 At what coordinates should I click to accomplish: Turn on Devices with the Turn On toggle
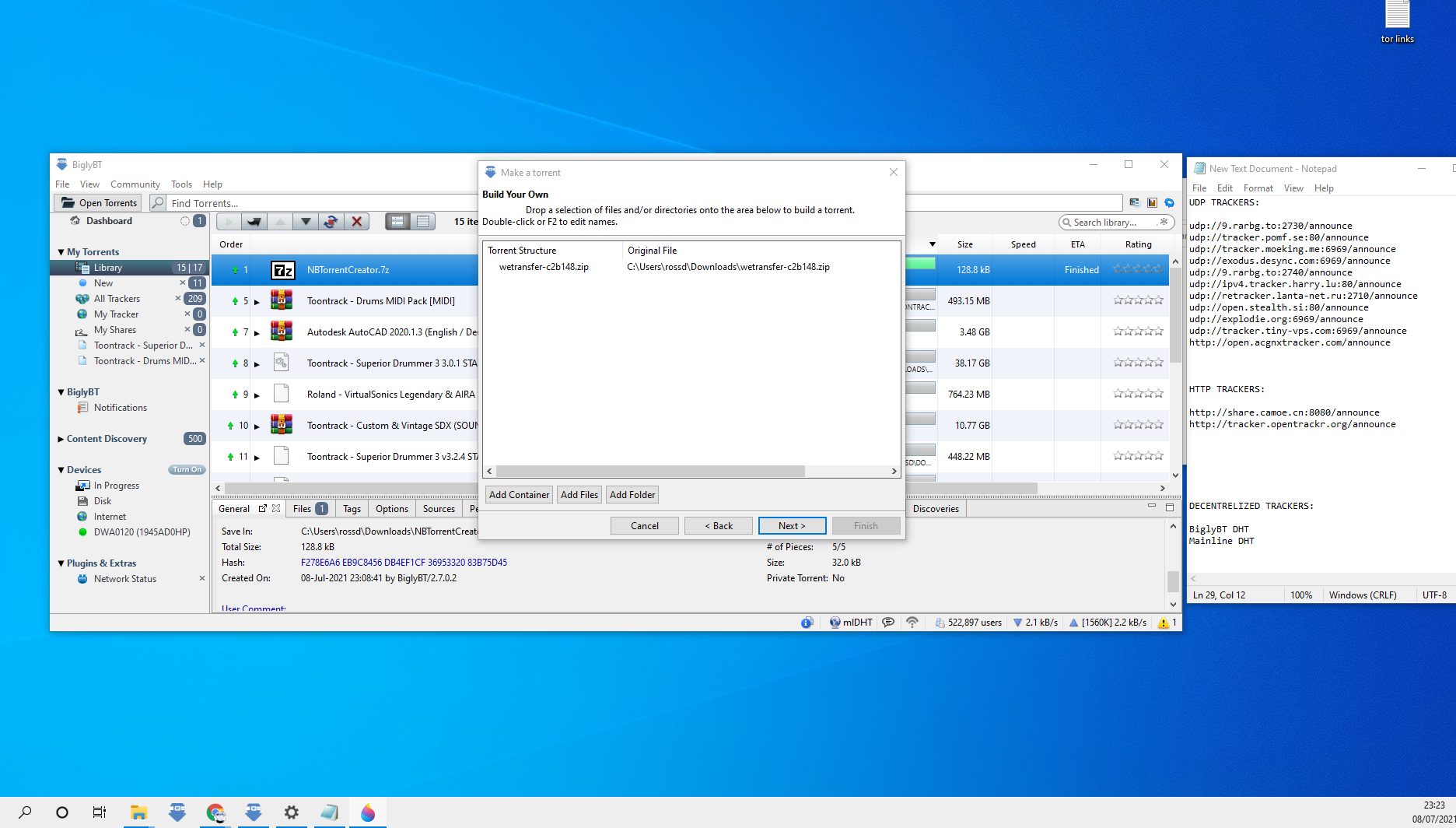187,470
